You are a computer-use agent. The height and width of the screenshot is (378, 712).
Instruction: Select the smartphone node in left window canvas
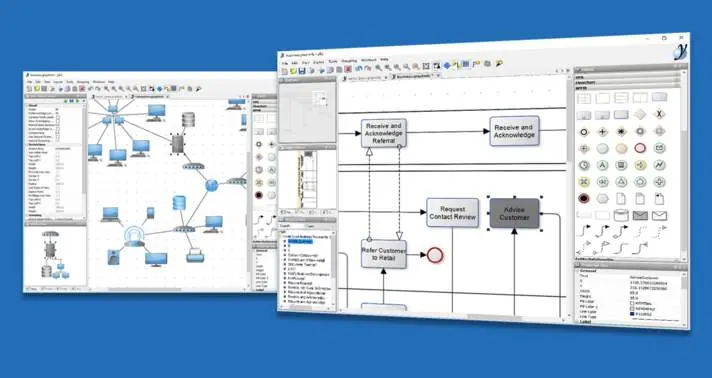pyautogui.click(x=150, y=213)
